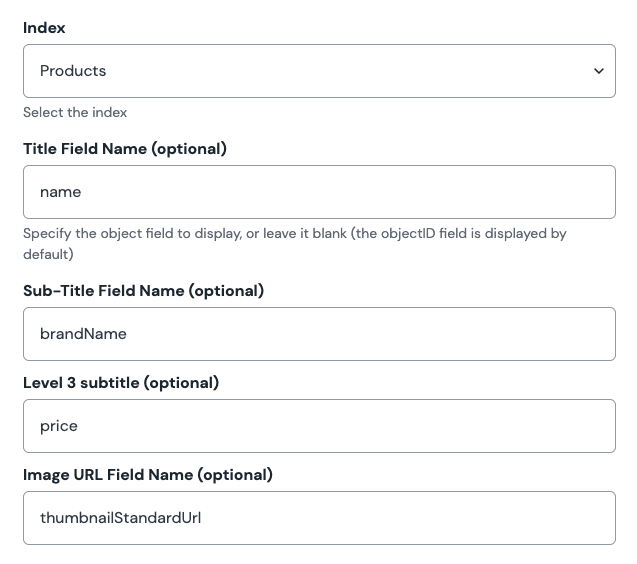Screen dimensions: 637x564
Task: Place cursor on 'thumbnailStandardUrl' value text
Action: coord(120,518)
